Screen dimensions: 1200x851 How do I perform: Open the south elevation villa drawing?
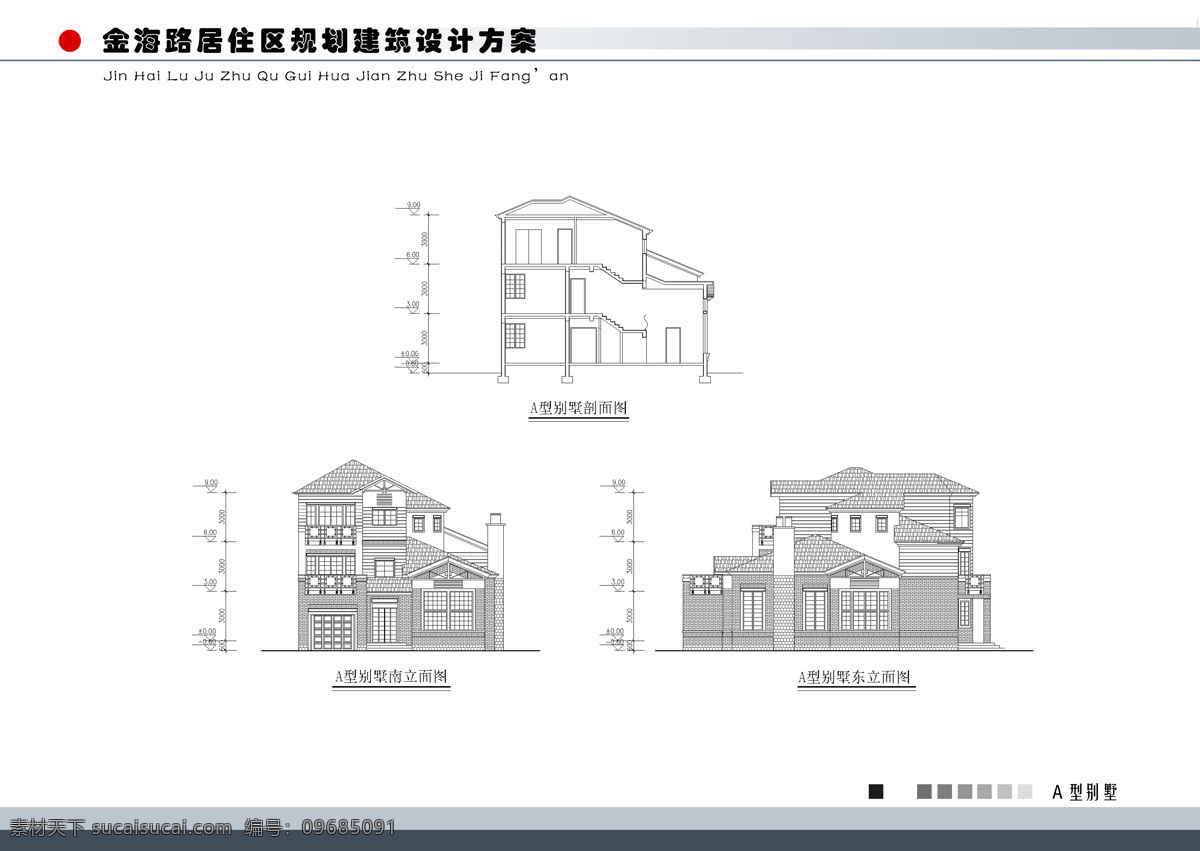pyautogui.click(x=400, y=556)
